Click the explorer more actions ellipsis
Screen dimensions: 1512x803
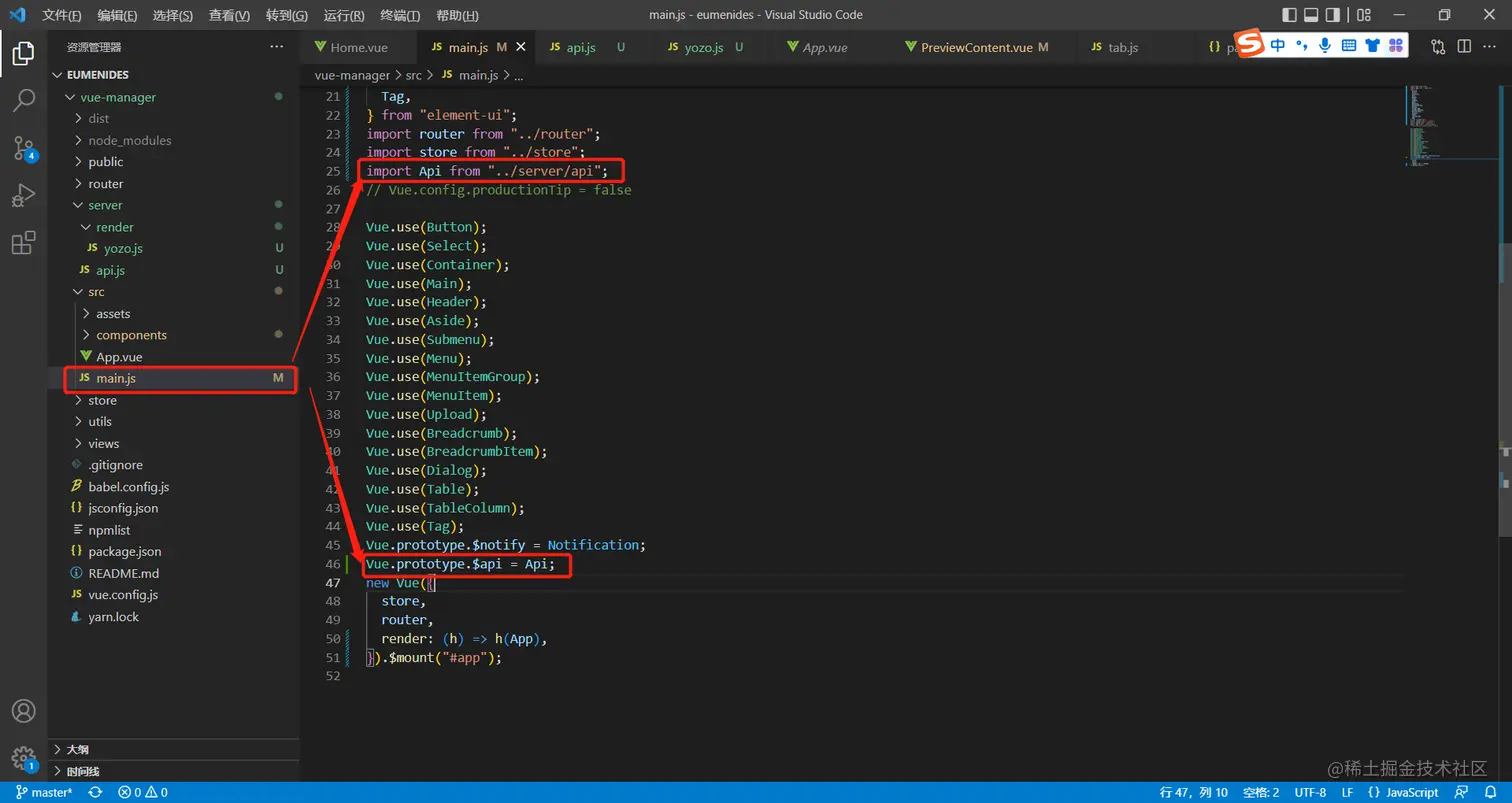pyautogui.click(x=277, y=47)
